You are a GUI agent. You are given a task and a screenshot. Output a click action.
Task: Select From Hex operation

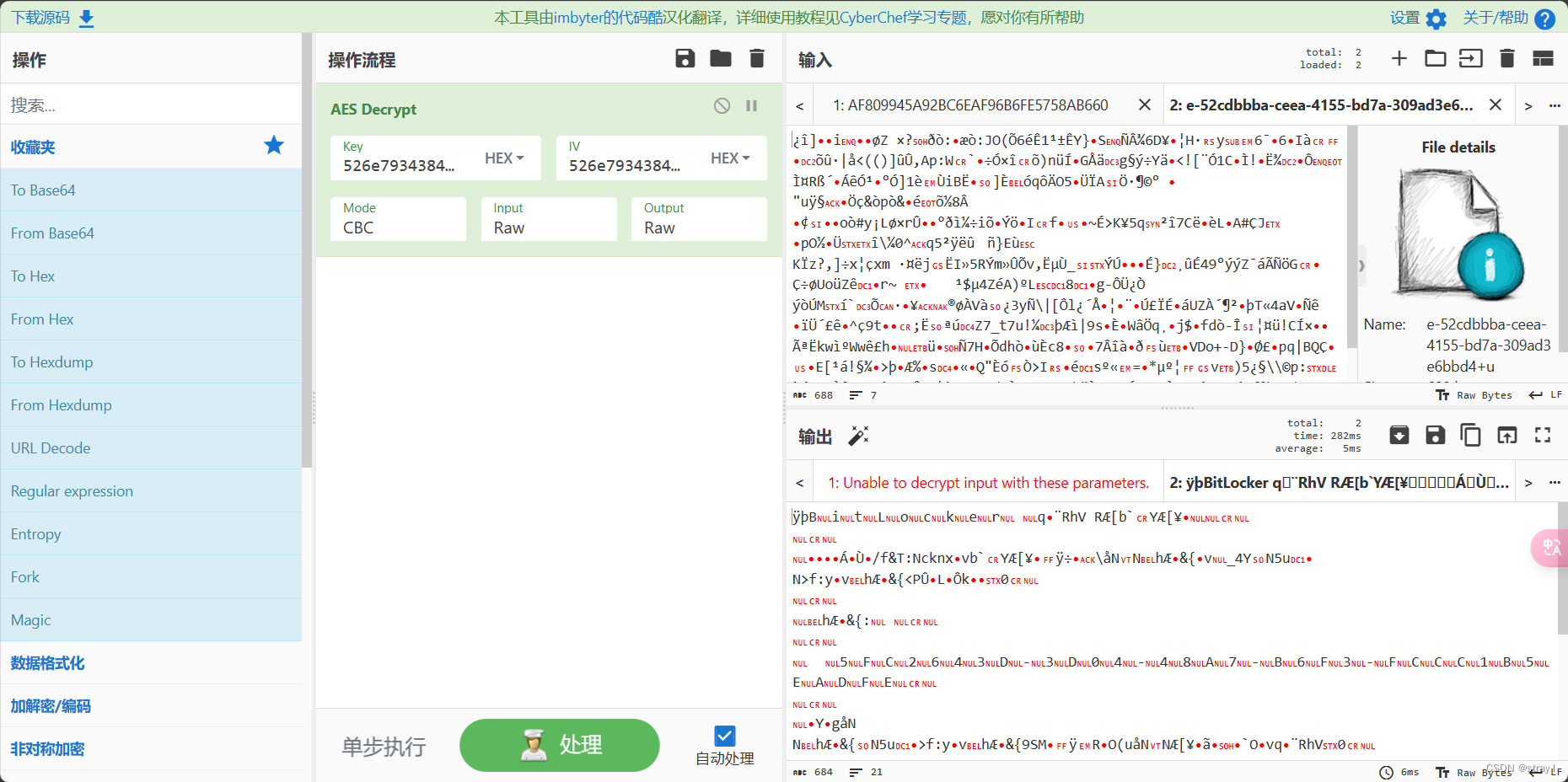(x=151, y=319)
